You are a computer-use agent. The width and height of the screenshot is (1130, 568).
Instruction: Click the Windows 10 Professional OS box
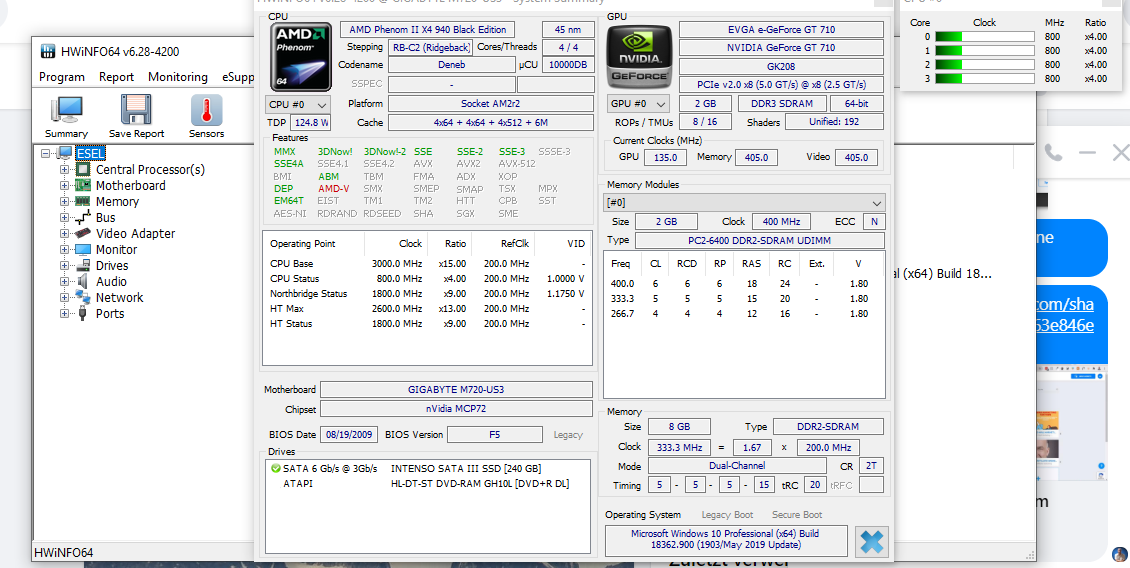click(x=726, y=541)
